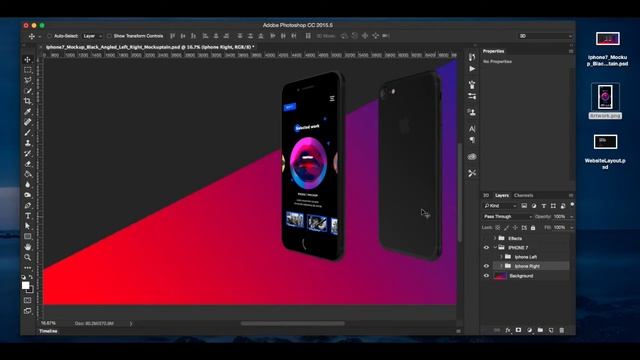
Task: Open the History panel icon
Action: 472,57
